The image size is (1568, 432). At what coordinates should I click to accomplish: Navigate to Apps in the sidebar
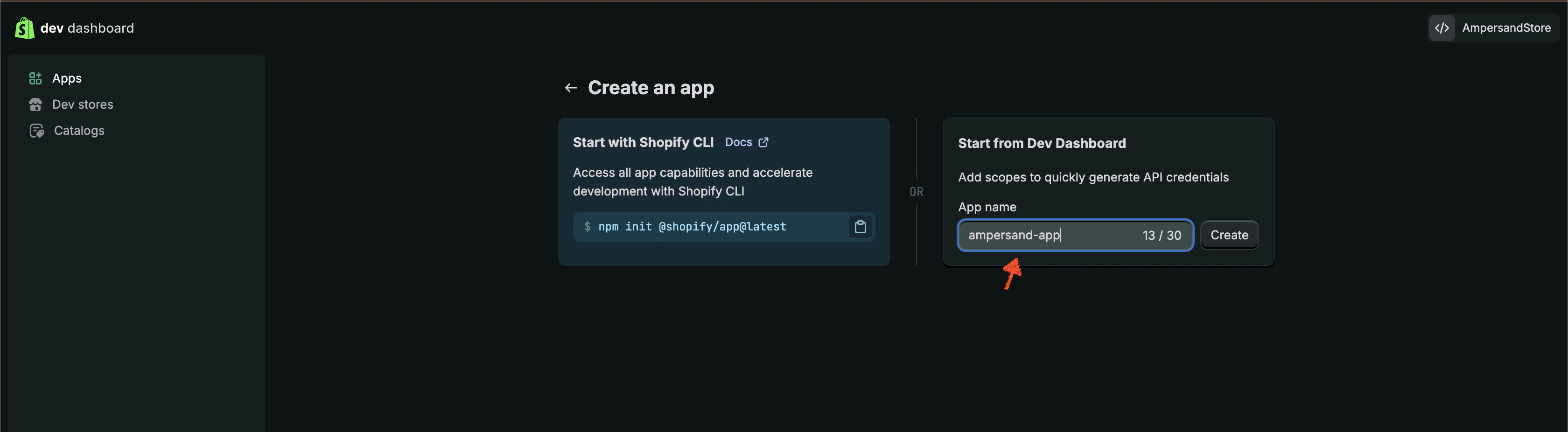pos(67,78)
